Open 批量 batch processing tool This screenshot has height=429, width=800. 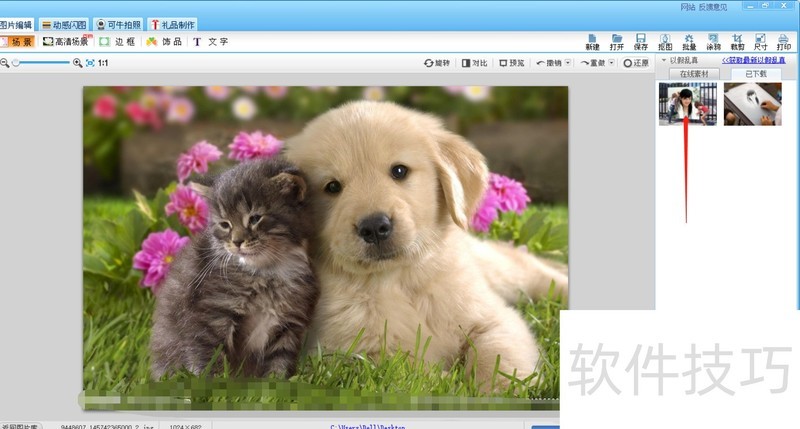point(689,42)
